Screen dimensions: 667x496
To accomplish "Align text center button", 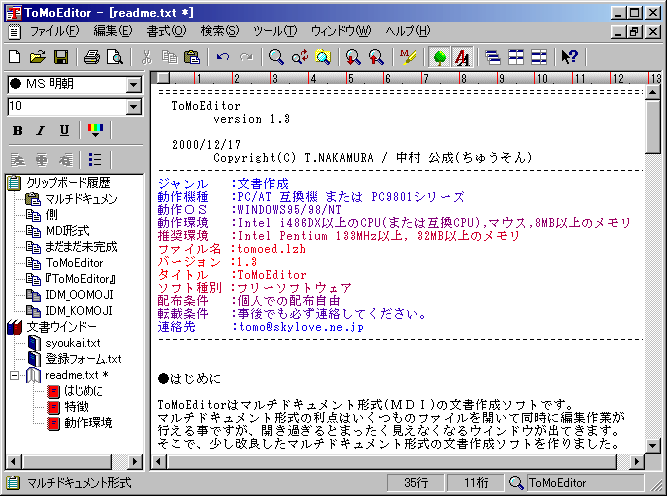I will pos(42,160).
